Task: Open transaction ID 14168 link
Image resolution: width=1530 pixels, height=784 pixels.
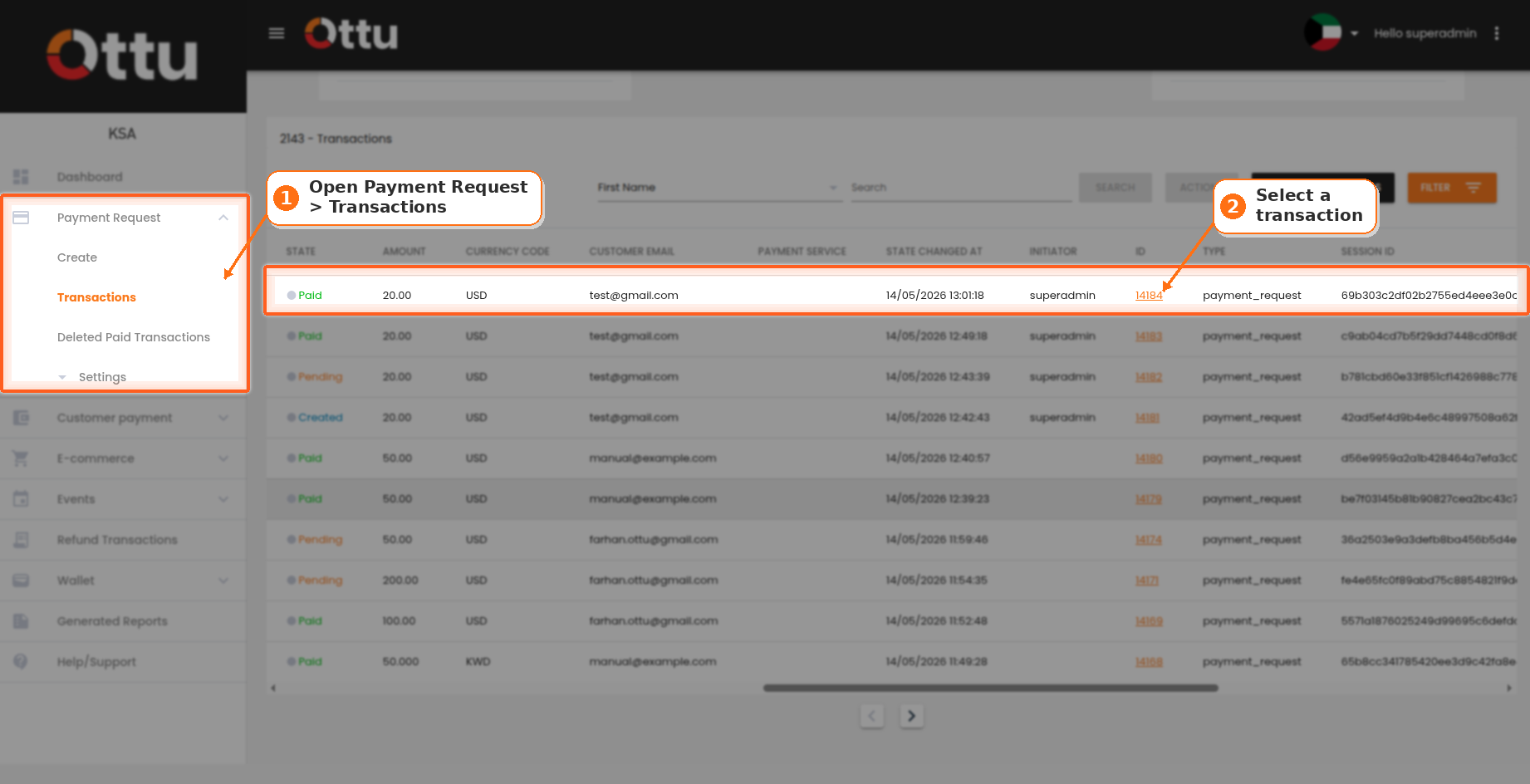Action: pos(1149,662)
